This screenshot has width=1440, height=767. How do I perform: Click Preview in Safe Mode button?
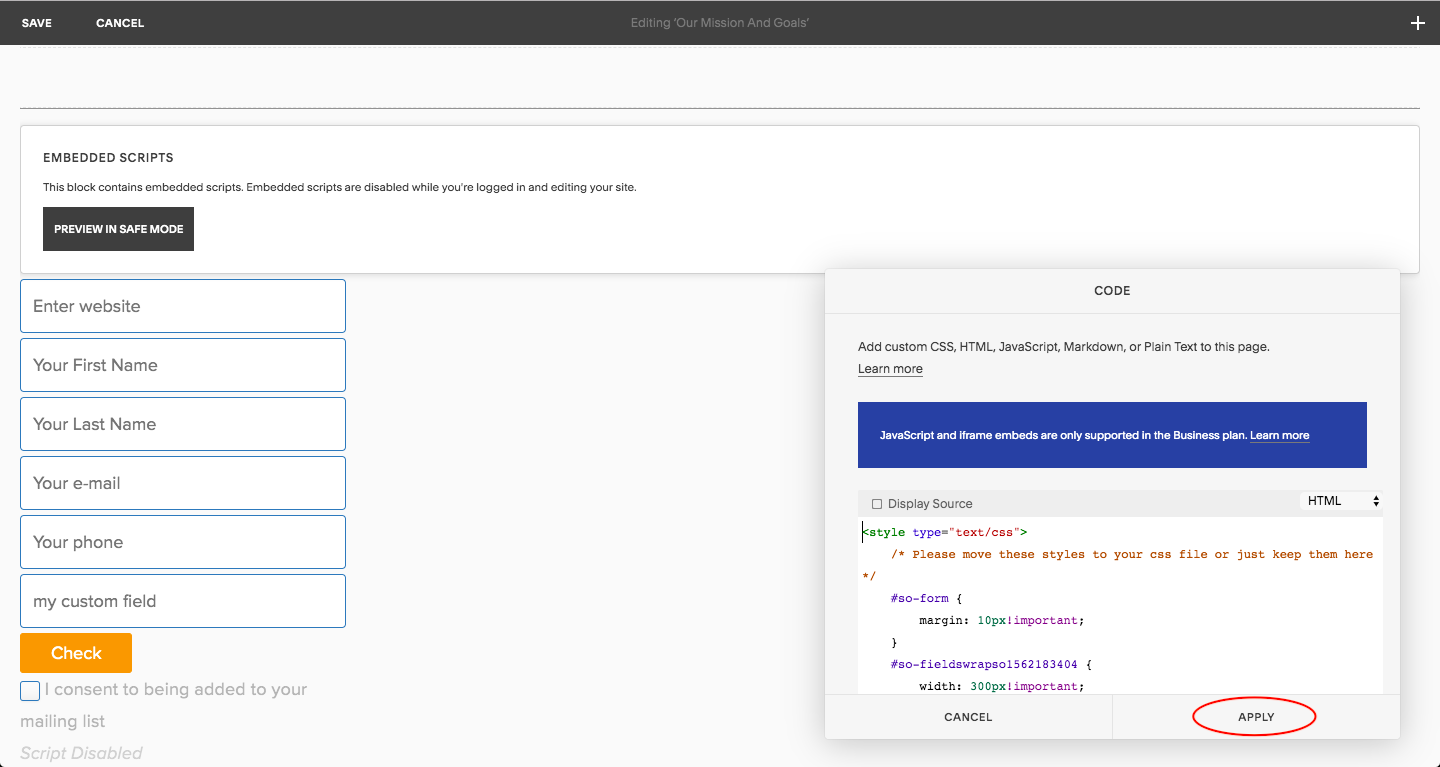coord(118,229)
